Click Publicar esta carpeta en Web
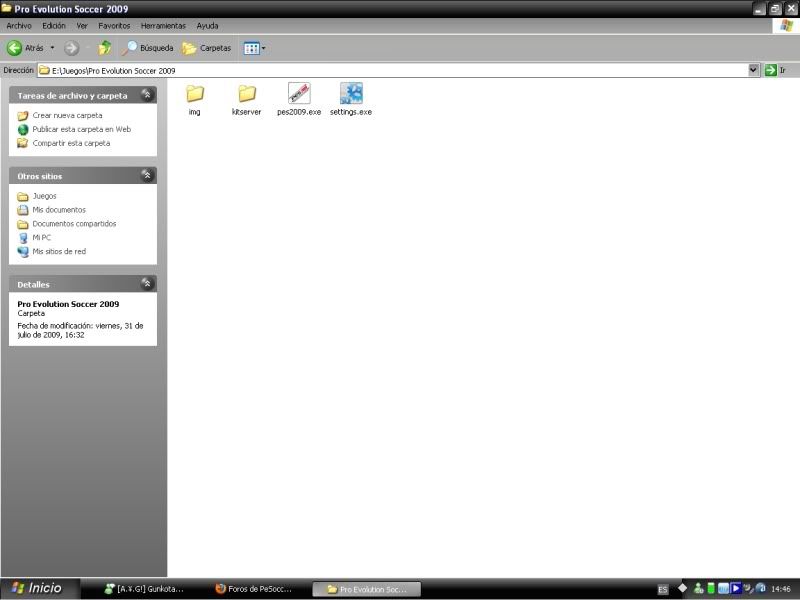800x600 pixels. [82, 129]
